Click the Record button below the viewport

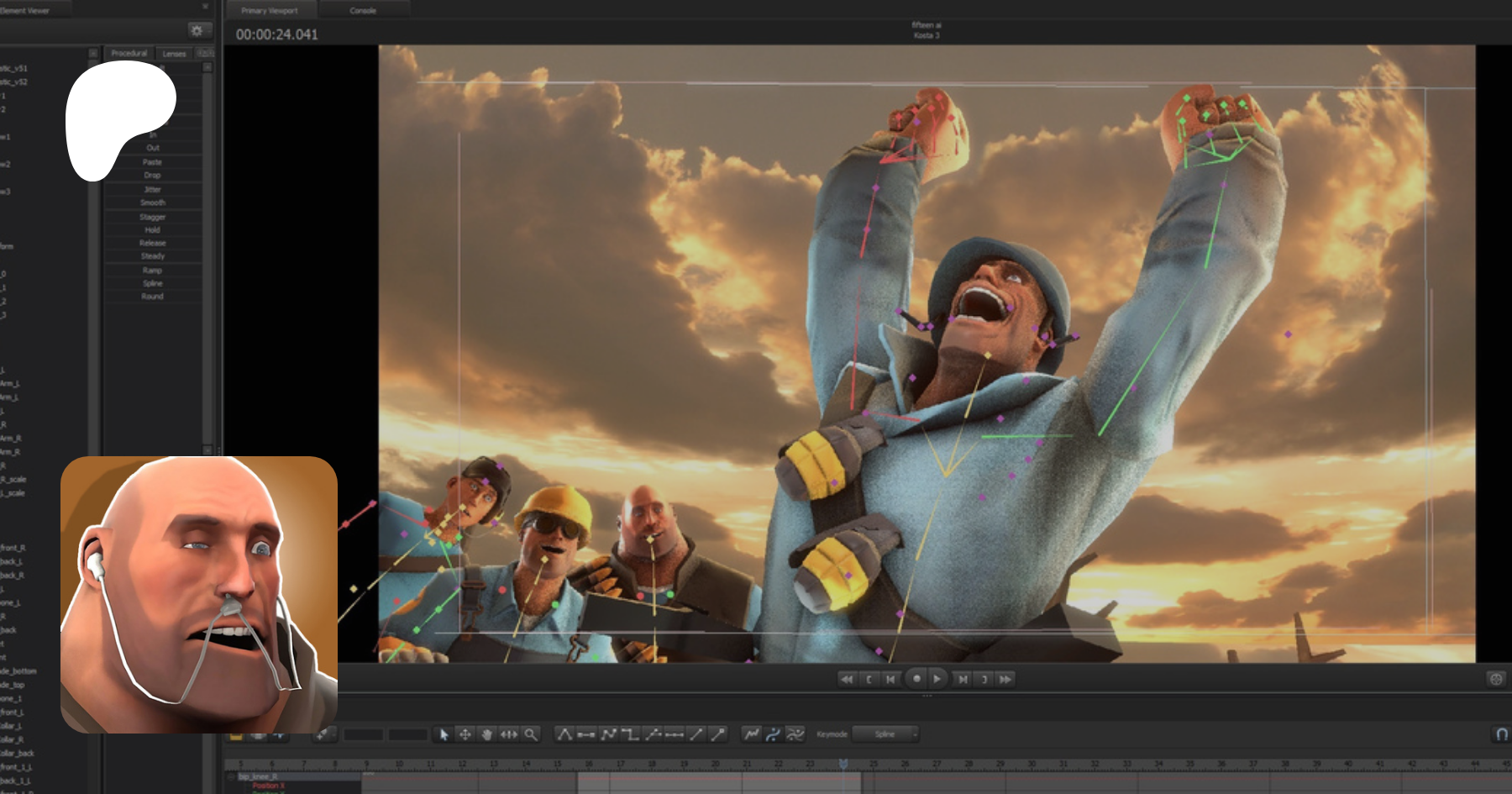(x=916, y=679)
